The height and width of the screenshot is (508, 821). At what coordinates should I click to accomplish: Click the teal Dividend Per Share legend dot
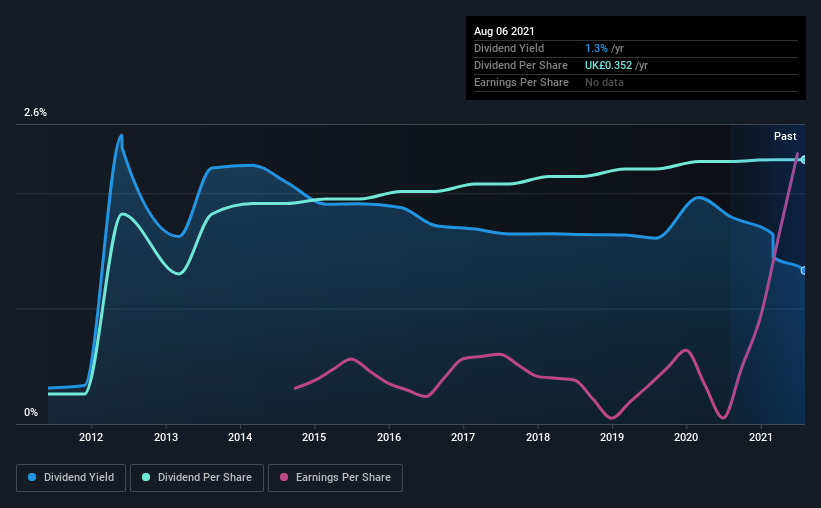click(146, 477)
